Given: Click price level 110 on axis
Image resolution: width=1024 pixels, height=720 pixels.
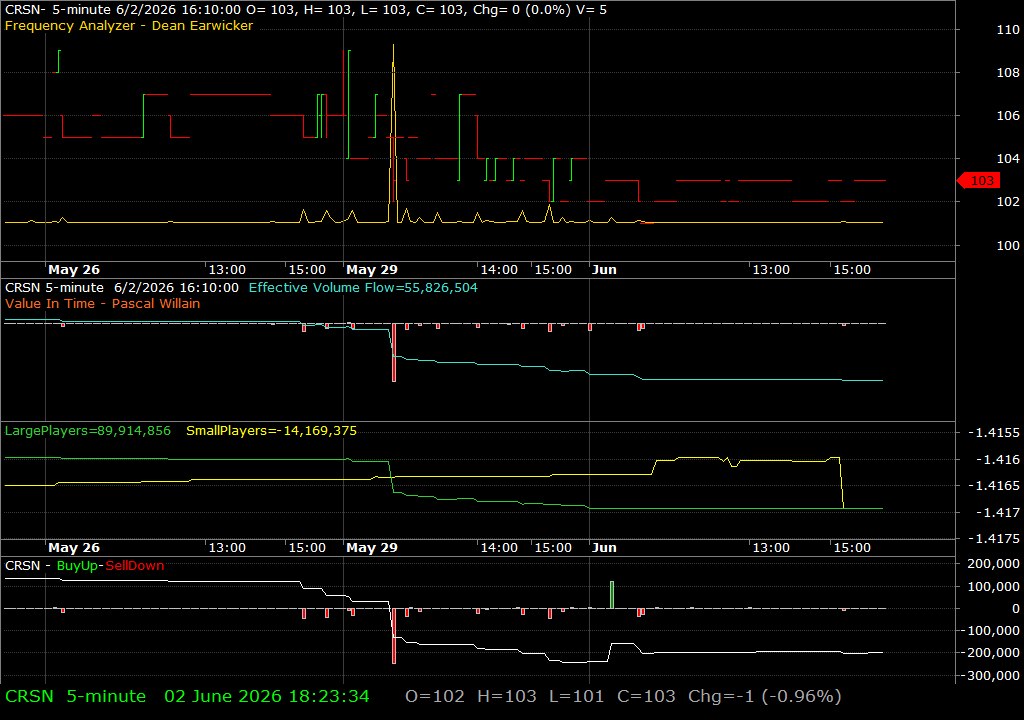Looking at the screenshot, I should pyautogui.click(x=1008, y=29).
